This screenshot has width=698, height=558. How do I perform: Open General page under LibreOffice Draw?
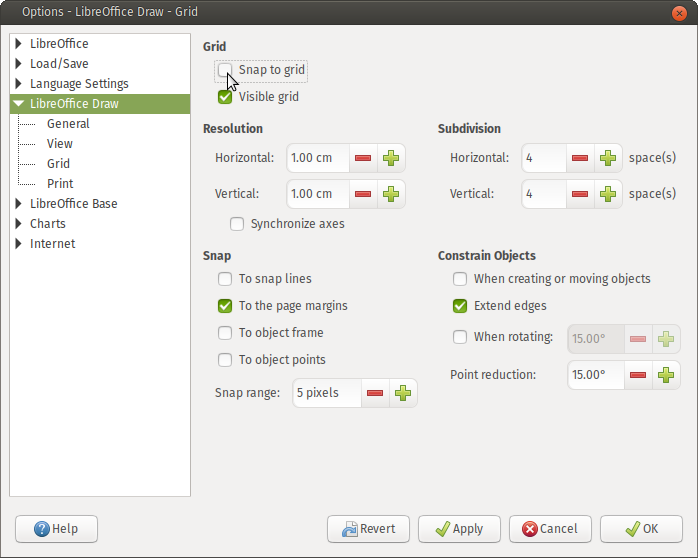68,124
